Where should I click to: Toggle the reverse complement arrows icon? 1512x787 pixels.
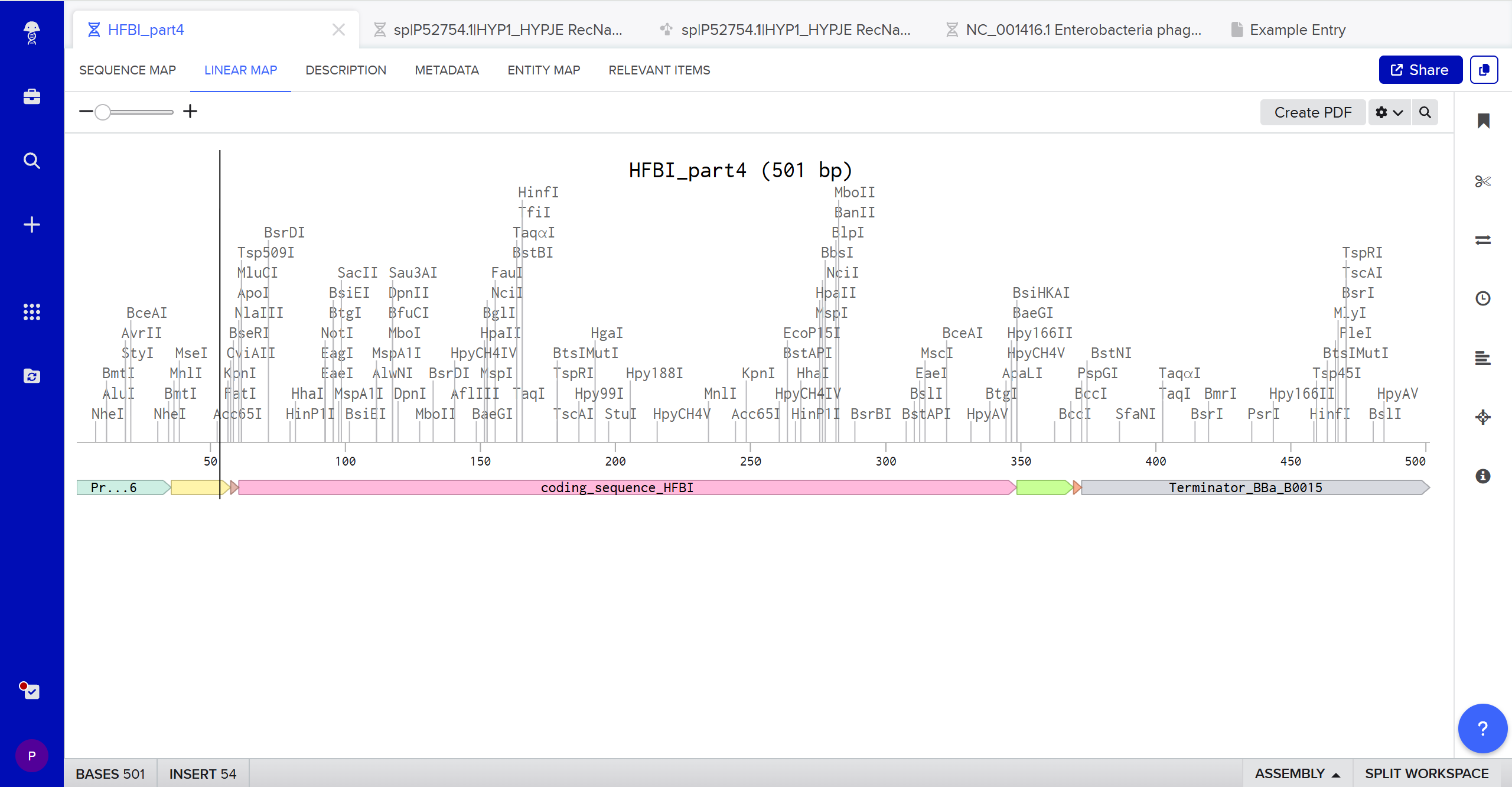click(x=1484, y=240)
